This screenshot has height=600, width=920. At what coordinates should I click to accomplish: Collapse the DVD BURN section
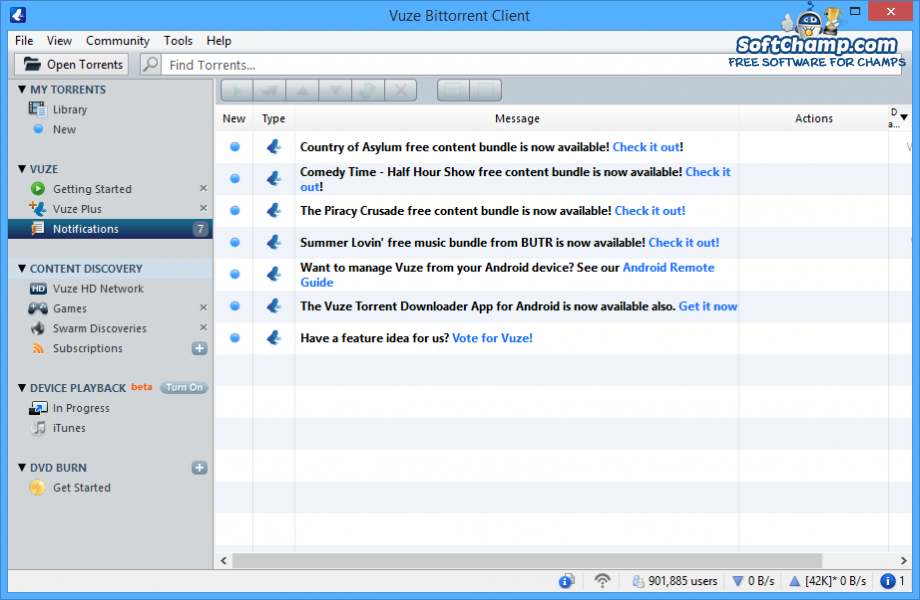[x=22, y=467]
